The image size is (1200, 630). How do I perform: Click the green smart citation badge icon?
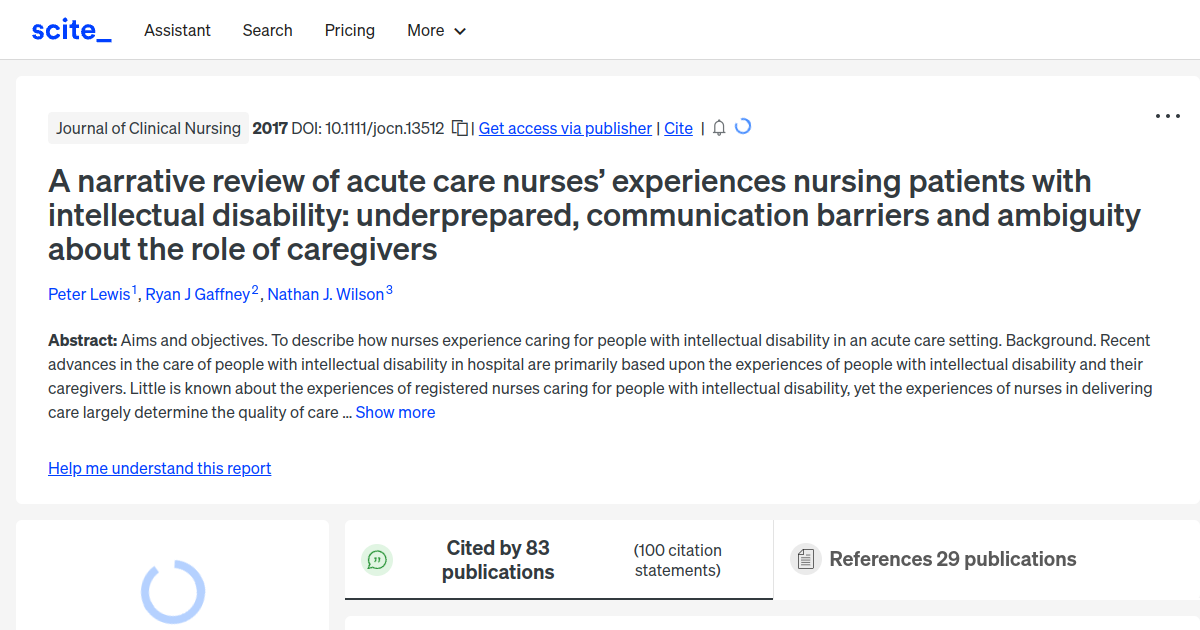[x=377, y=560]
